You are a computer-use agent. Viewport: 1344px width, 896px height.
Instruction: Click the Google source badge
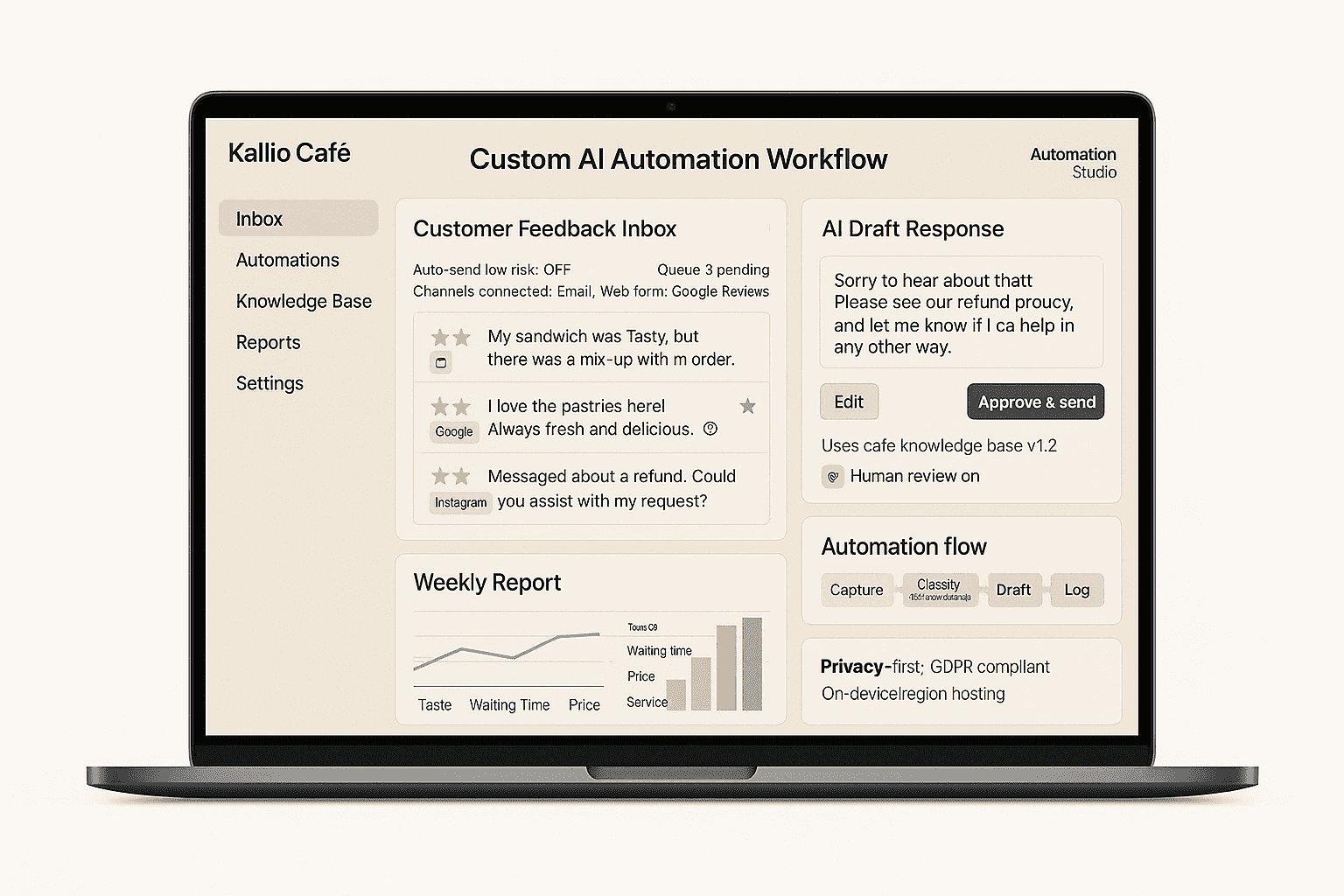click(x=454, y=431)
